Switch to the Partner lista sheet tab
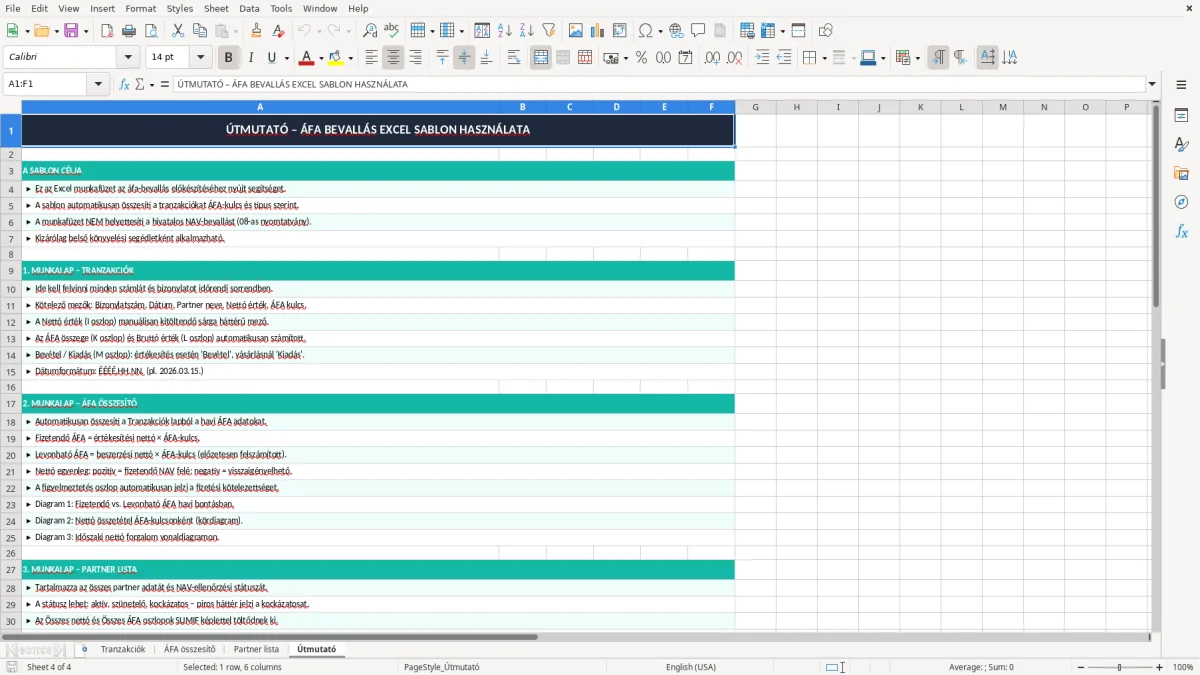 coord(256,649)
